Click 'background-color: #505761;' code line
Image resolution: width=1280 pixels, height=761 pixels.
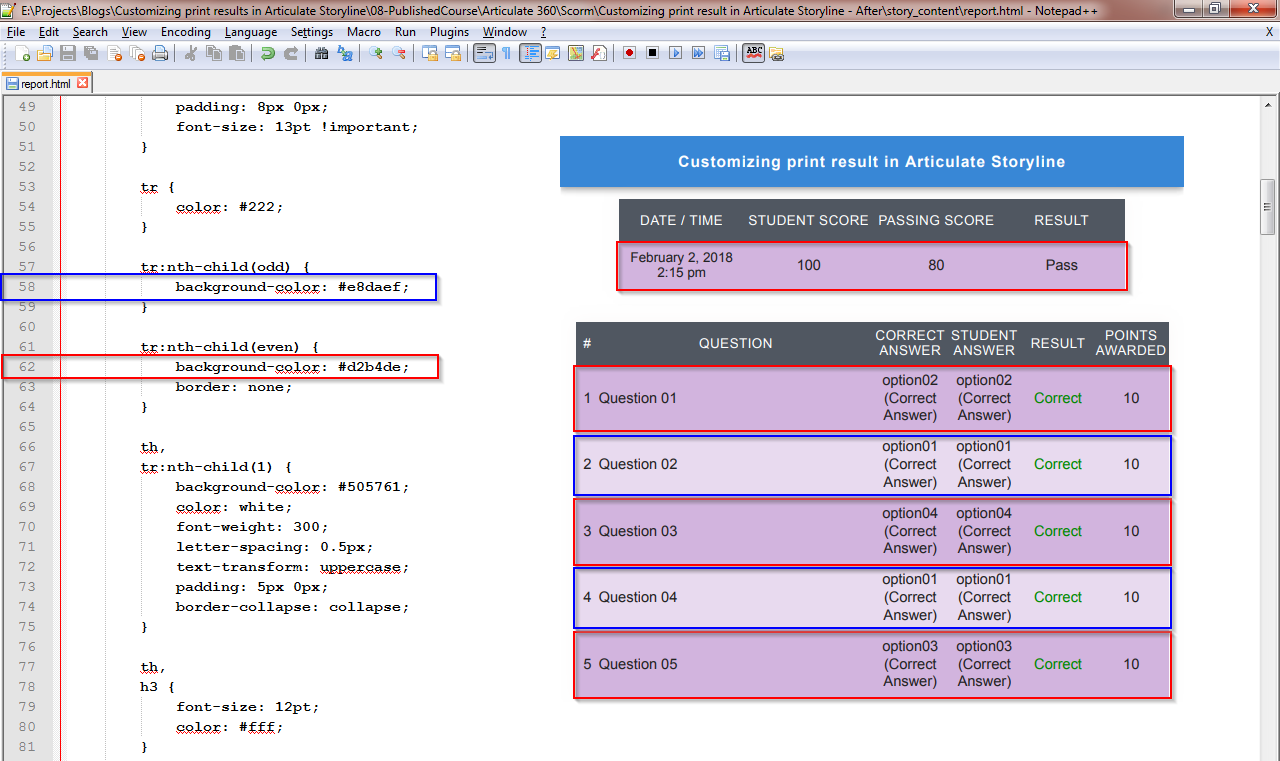pos(292,487)
